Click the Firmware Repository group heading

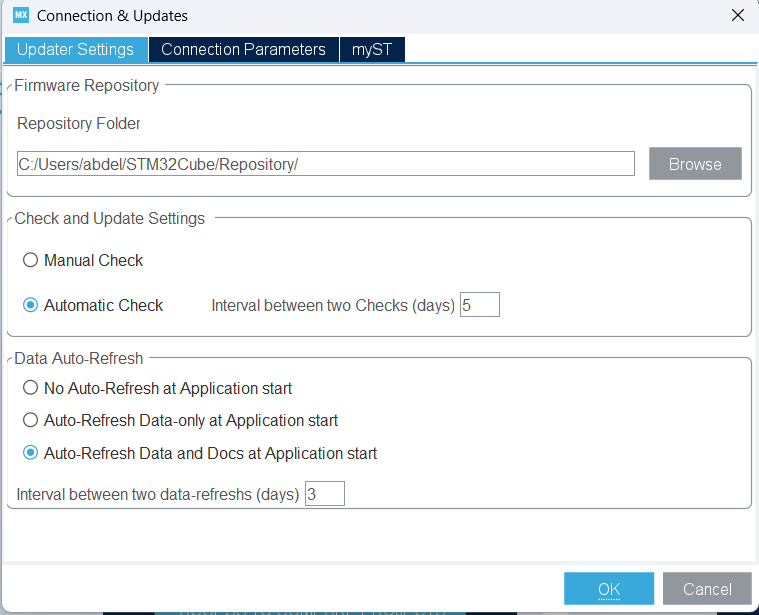pos(86,86)
